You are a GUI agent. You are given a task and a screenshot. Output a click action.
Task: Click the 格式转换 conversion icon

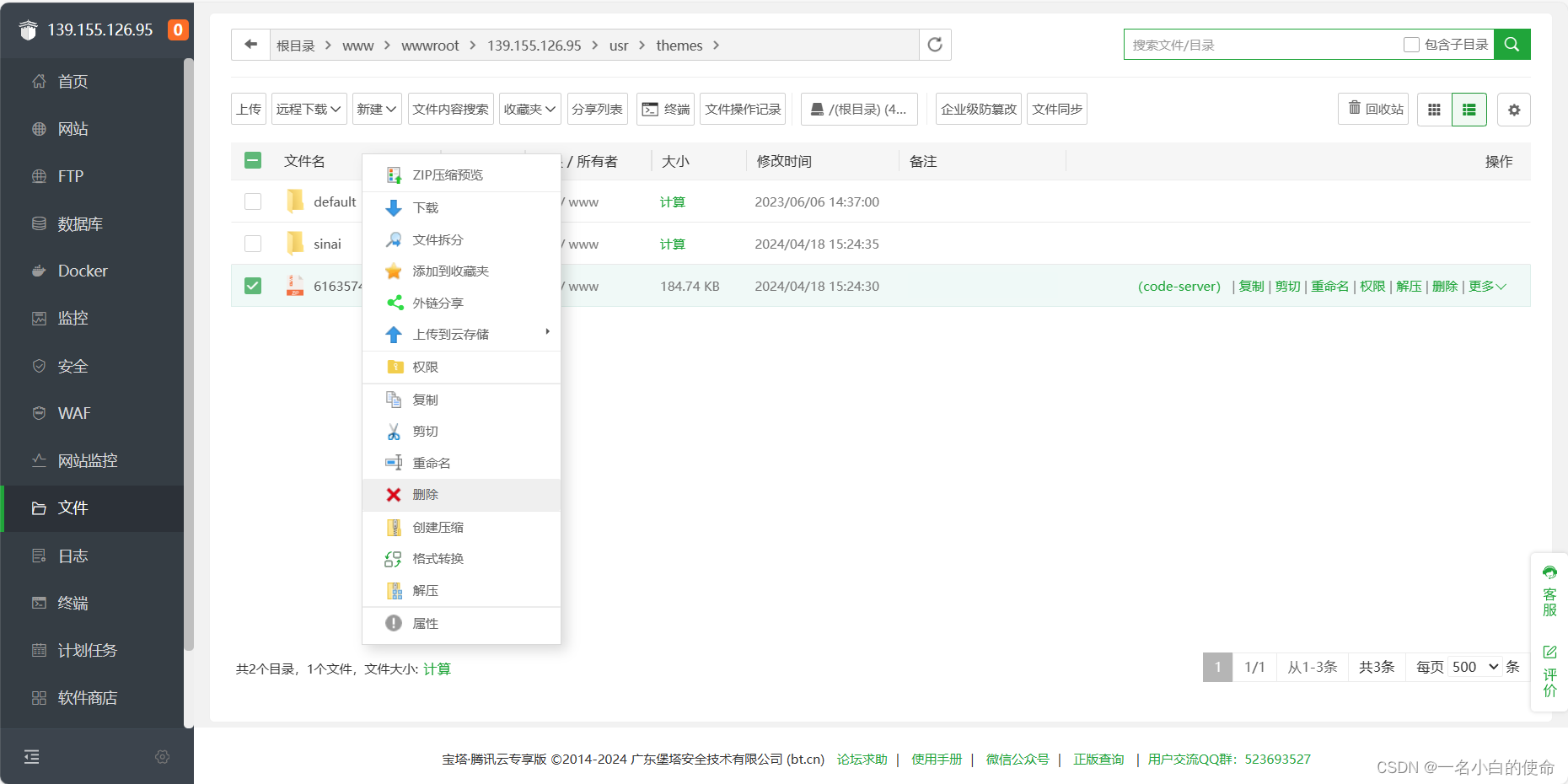tap(394, 559)
